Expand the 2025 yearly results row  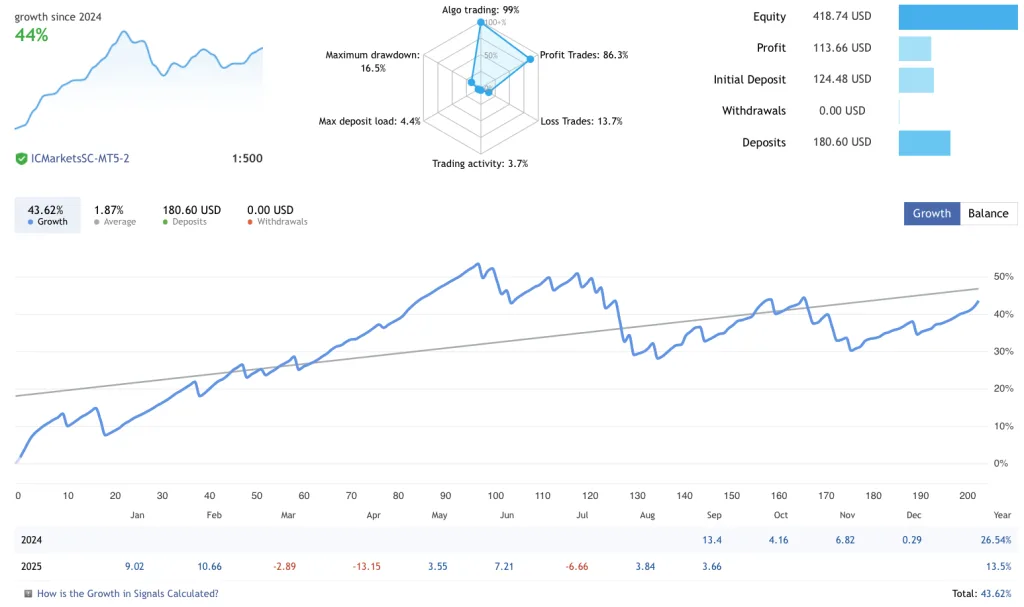[x=33, y=565]
